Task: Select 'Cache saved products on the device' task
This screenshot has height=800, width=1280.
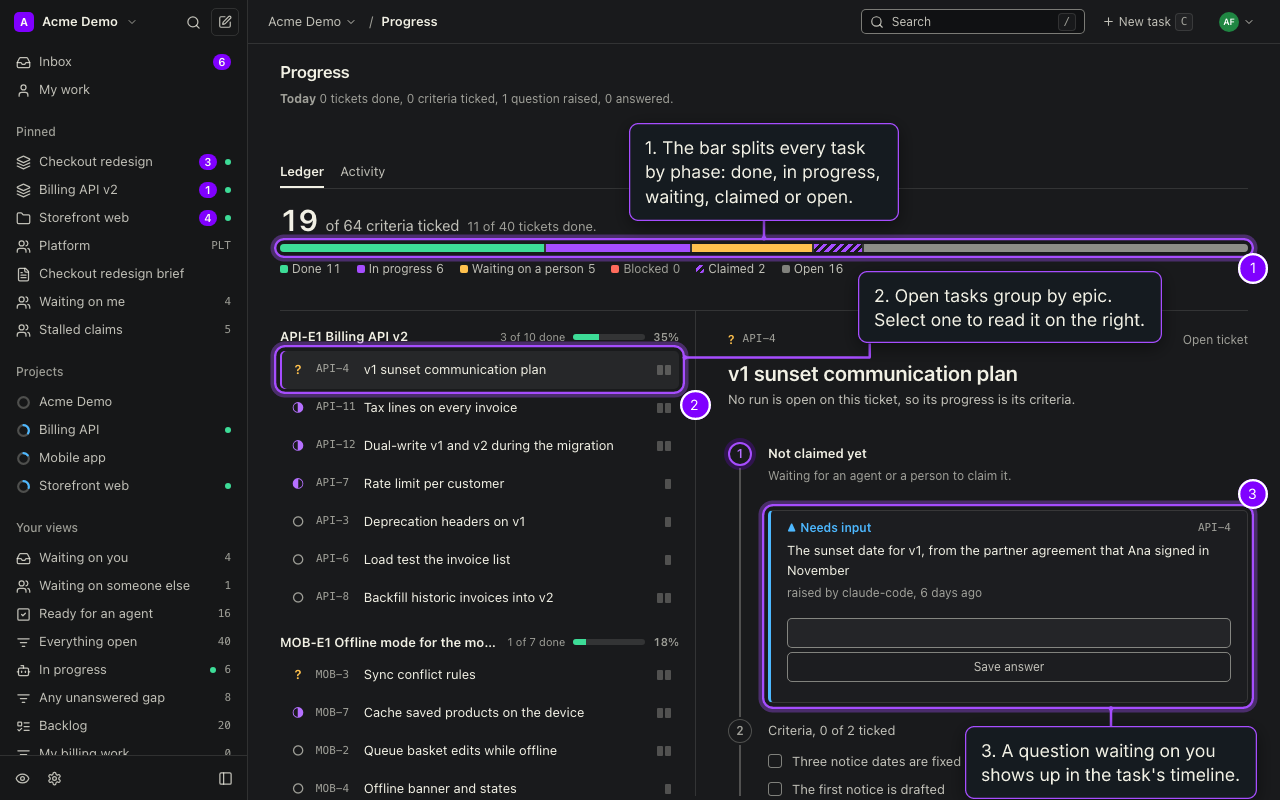Action: point(480,713)
